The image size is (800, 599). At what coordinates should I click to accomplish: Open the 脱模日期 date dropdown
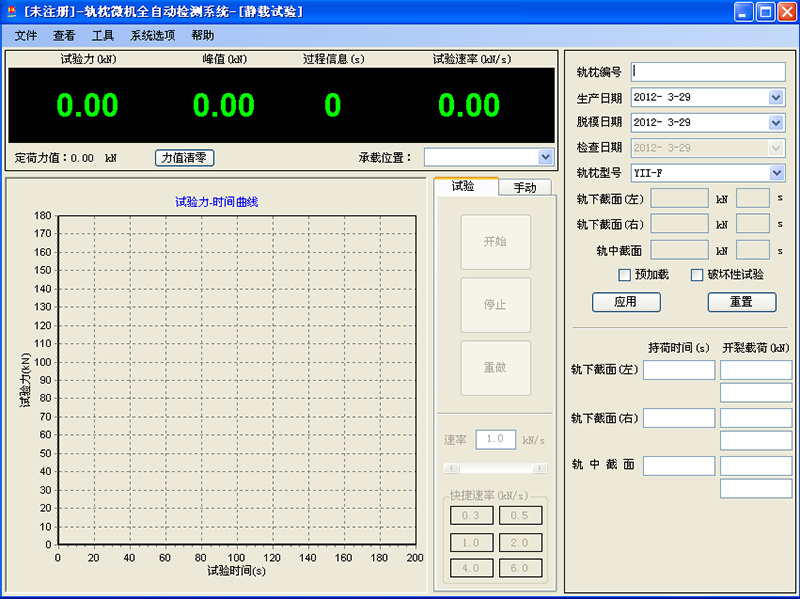tap(776, 122)
